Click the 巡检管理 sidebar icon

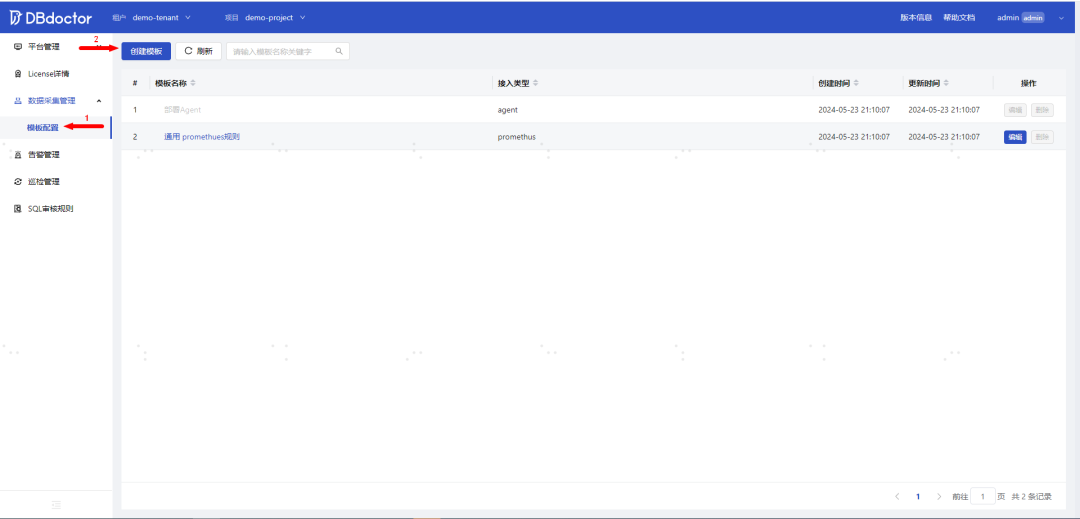(x=18, y=182)
